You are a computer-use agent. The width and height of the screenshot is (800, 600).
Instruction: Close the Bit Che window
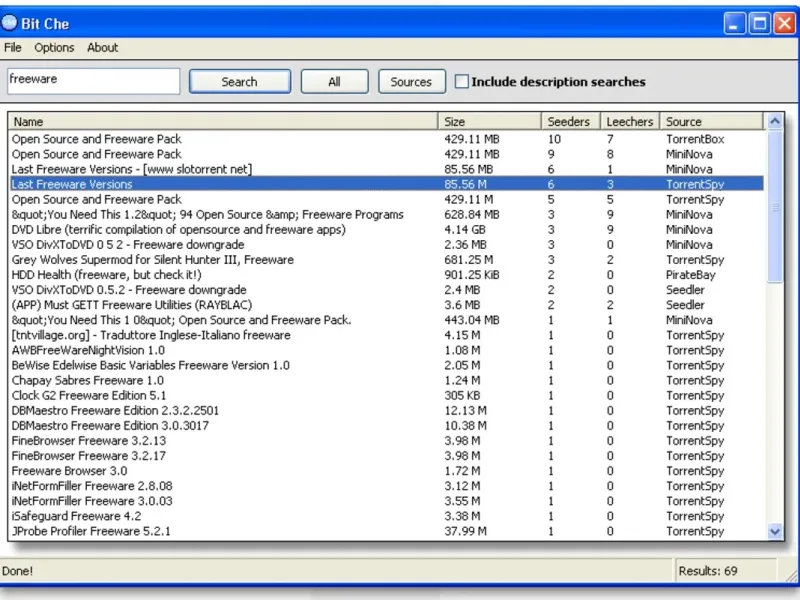783,23
